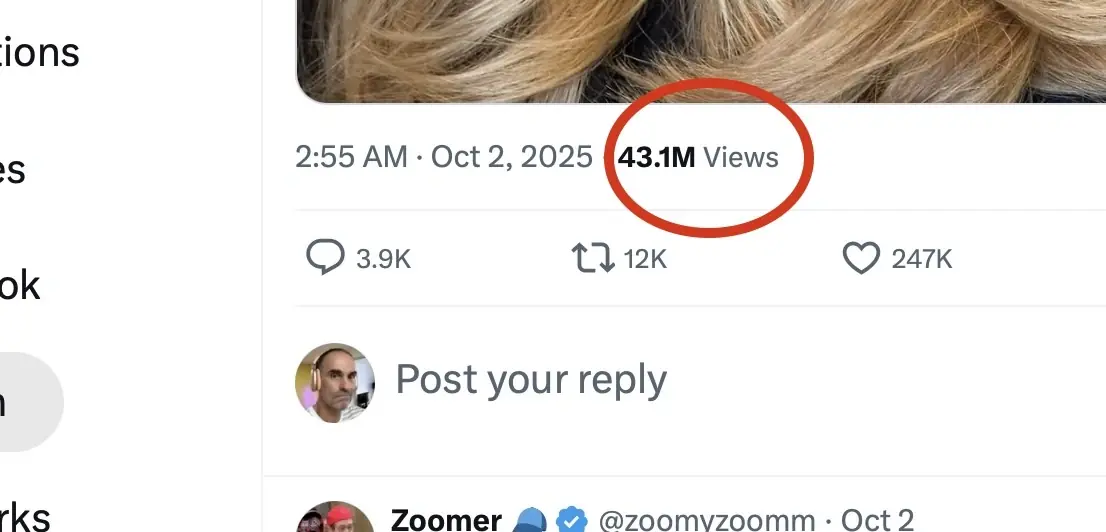
Task: Open Grok from the left sidebar
Action: tap(20, 286)
